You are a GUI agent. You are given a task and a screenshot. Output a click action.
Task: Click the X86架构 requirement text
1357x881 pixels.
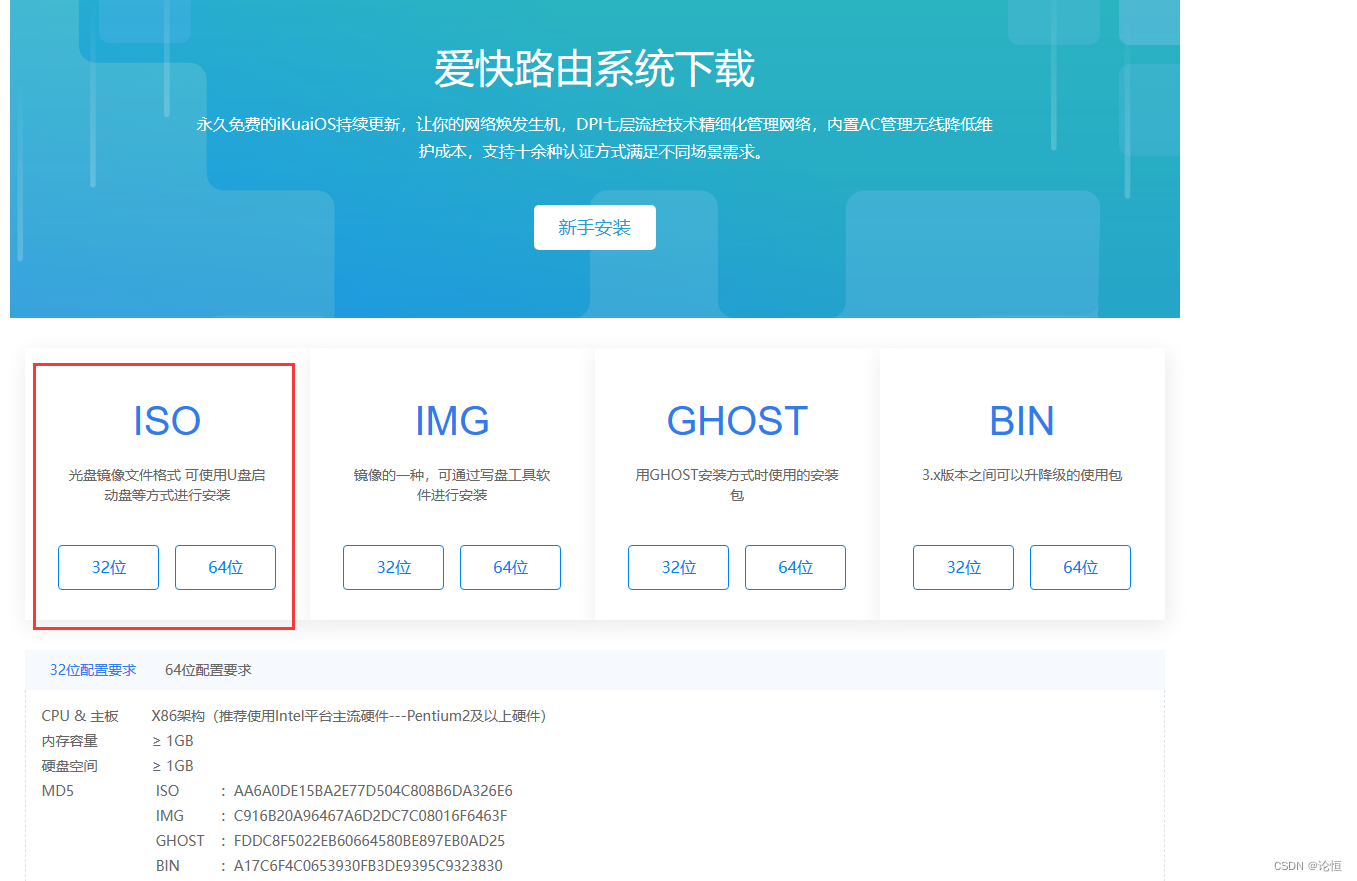tap(349, 716)
